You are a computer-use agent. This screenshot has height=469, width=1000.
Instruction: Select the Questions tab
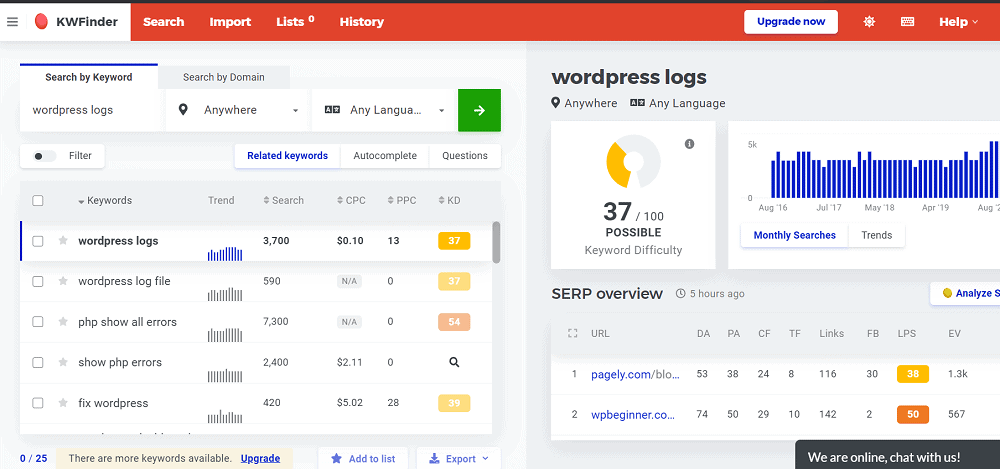(465, 156)
